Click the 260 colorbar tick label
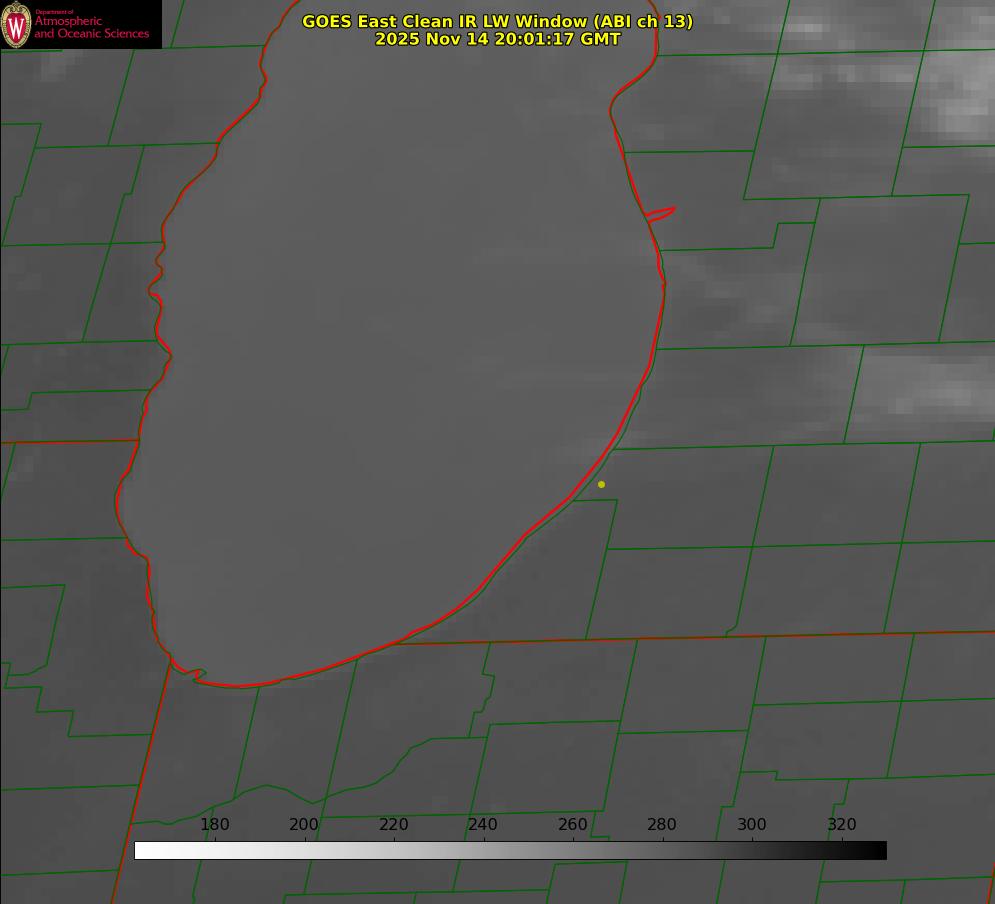995x904 pixels. tap(573, 825)
